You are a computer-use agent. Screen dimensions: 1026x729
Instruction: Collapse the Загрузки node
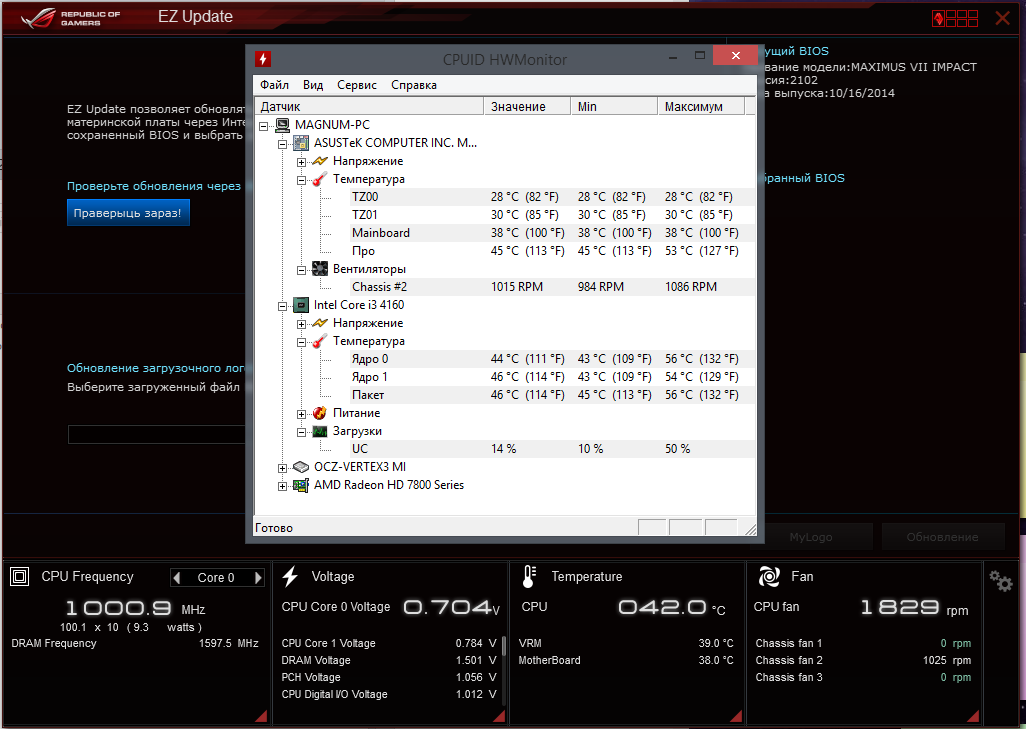point(302,432)
